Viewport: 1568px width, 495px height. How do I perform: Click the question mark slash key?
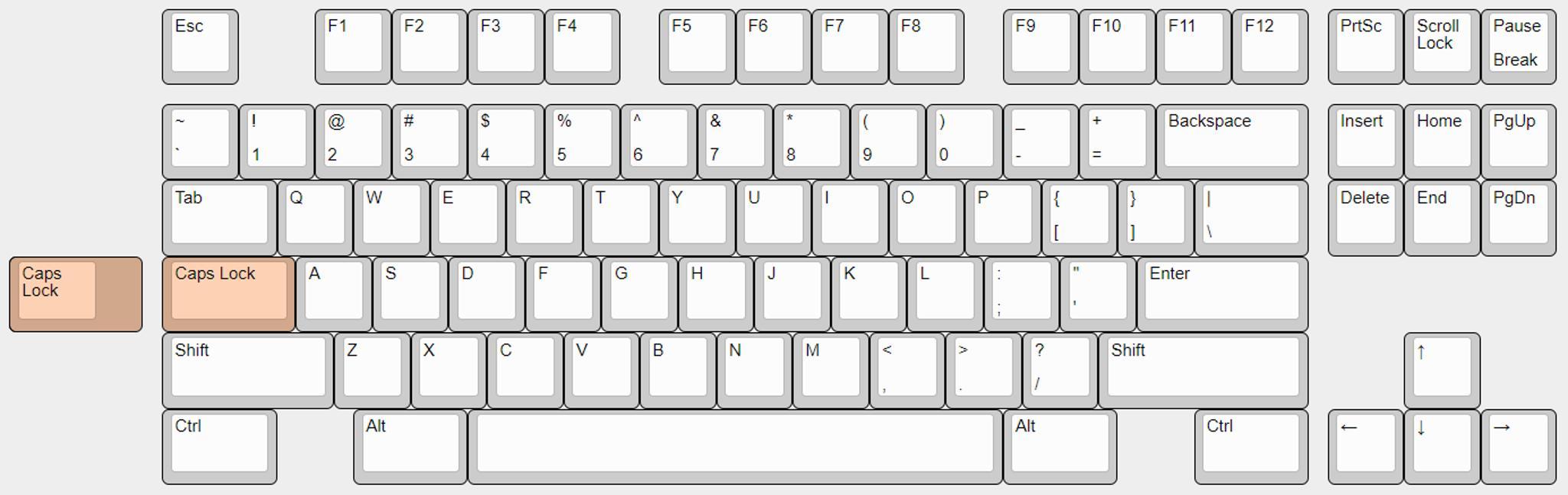(x=1060, y=370)
